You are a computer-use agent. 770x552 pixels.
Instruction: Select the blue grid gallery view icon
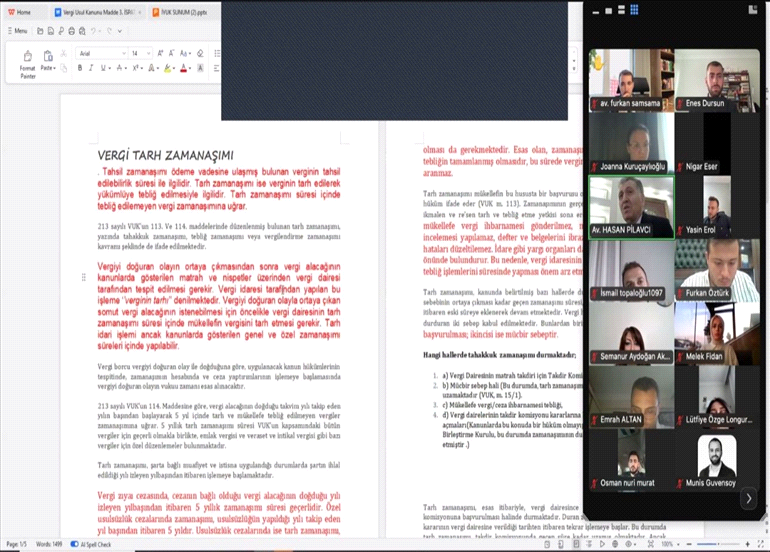634,10
